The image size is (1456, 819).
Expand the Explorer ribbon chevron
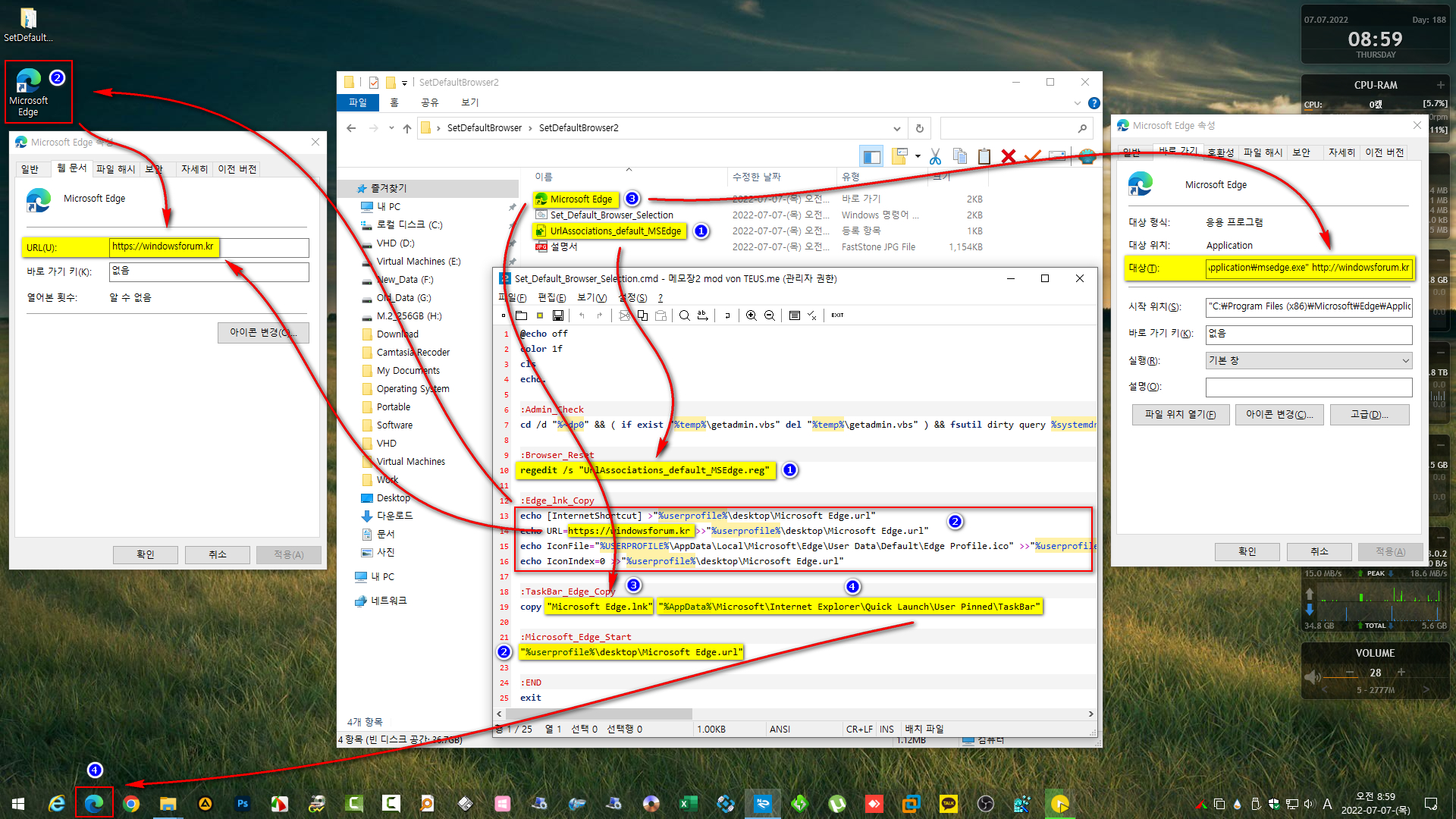point(1078,103)
